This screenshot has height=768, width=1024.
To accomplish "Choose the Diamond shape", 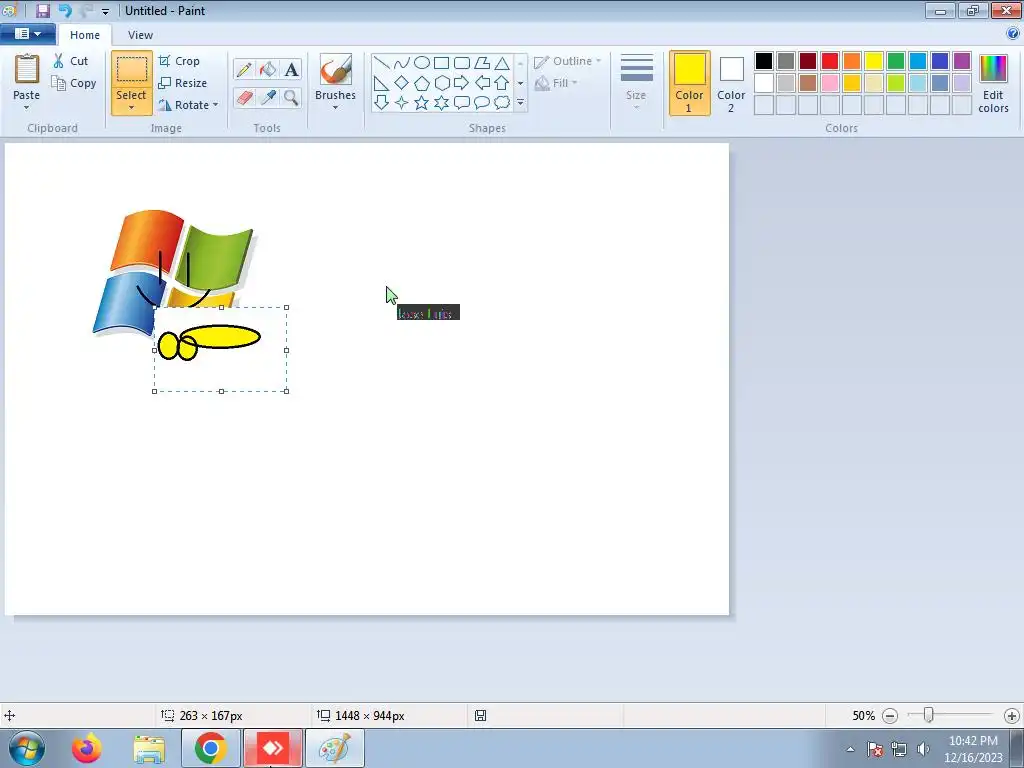I will (x=402, y=83).
